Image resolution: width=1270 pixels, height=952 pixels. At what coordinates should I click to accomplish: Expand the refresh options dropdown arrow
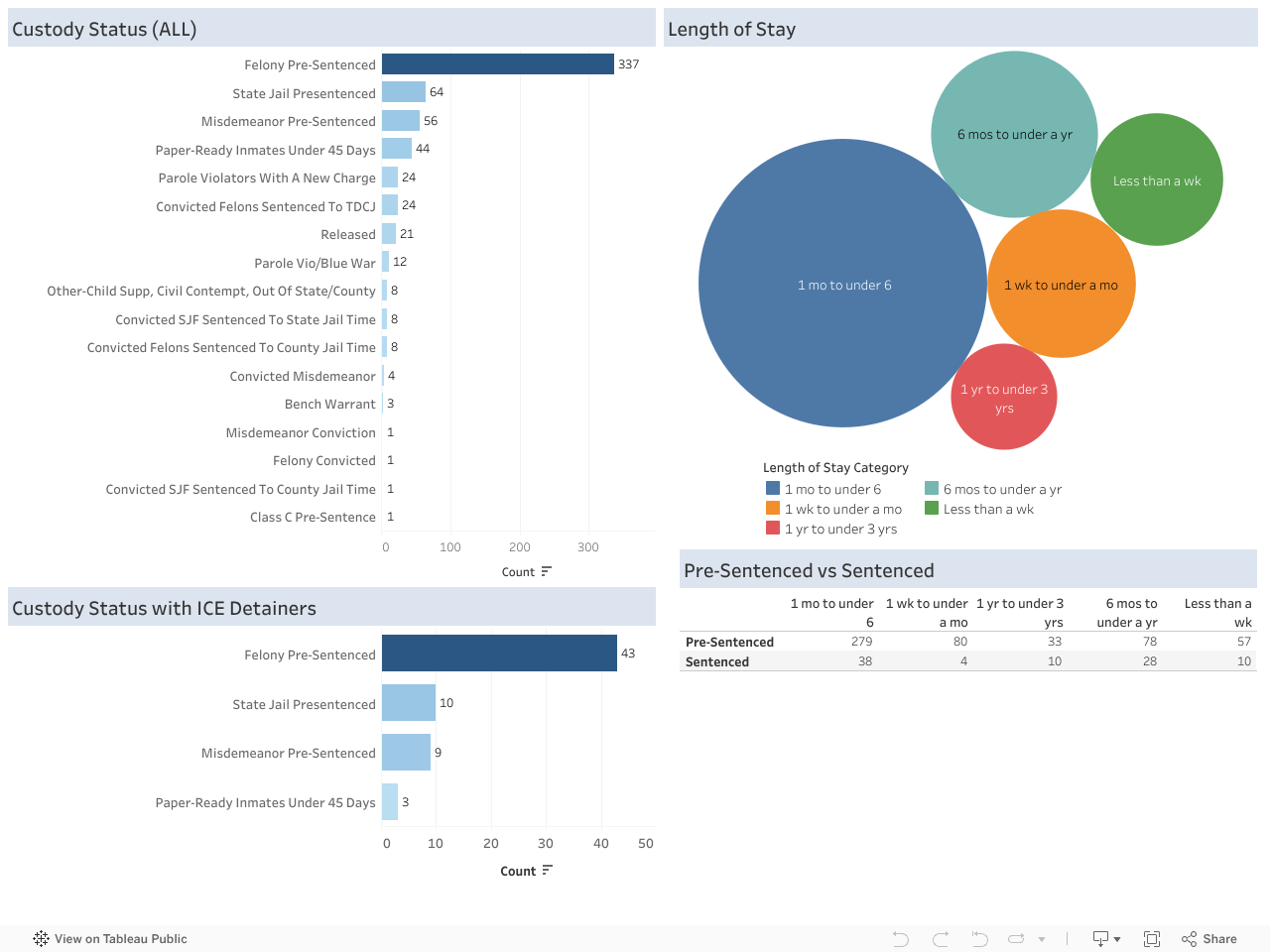pos(1042,939)
